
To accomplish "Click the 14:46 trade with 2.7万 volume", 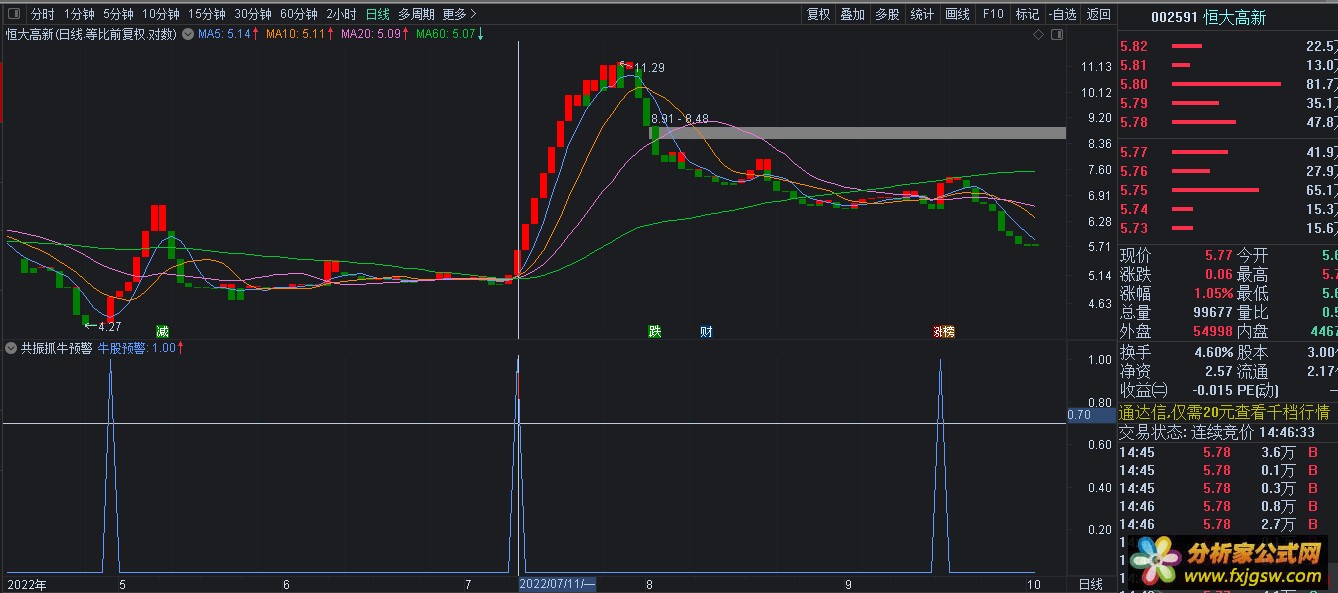I will (x=1228, y=524).
